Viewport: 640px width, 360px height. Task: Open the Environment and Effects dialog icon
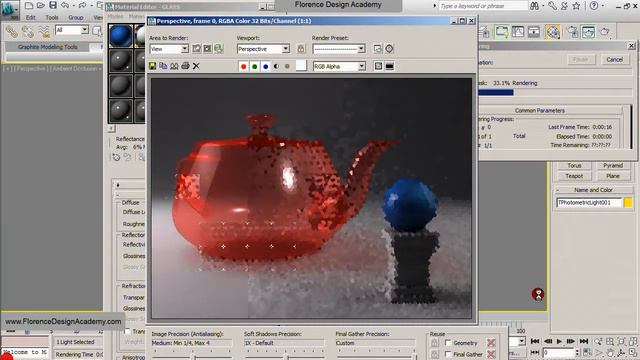pyautogui.click(x=389, y=49)
